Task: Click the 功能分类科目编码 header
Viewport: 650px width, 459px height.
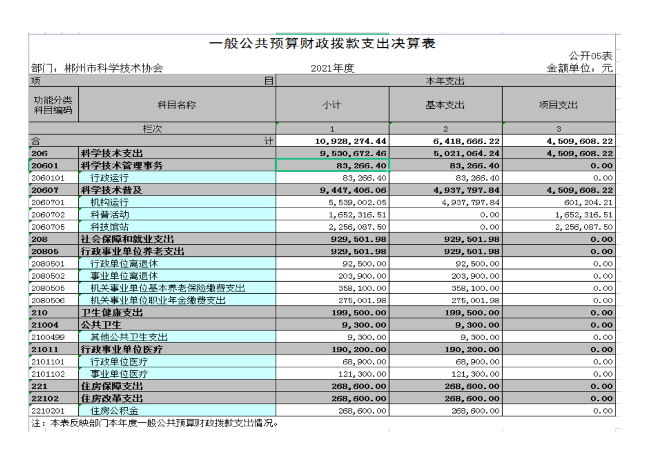Action: pyautogui.click(x=53, y=105)
